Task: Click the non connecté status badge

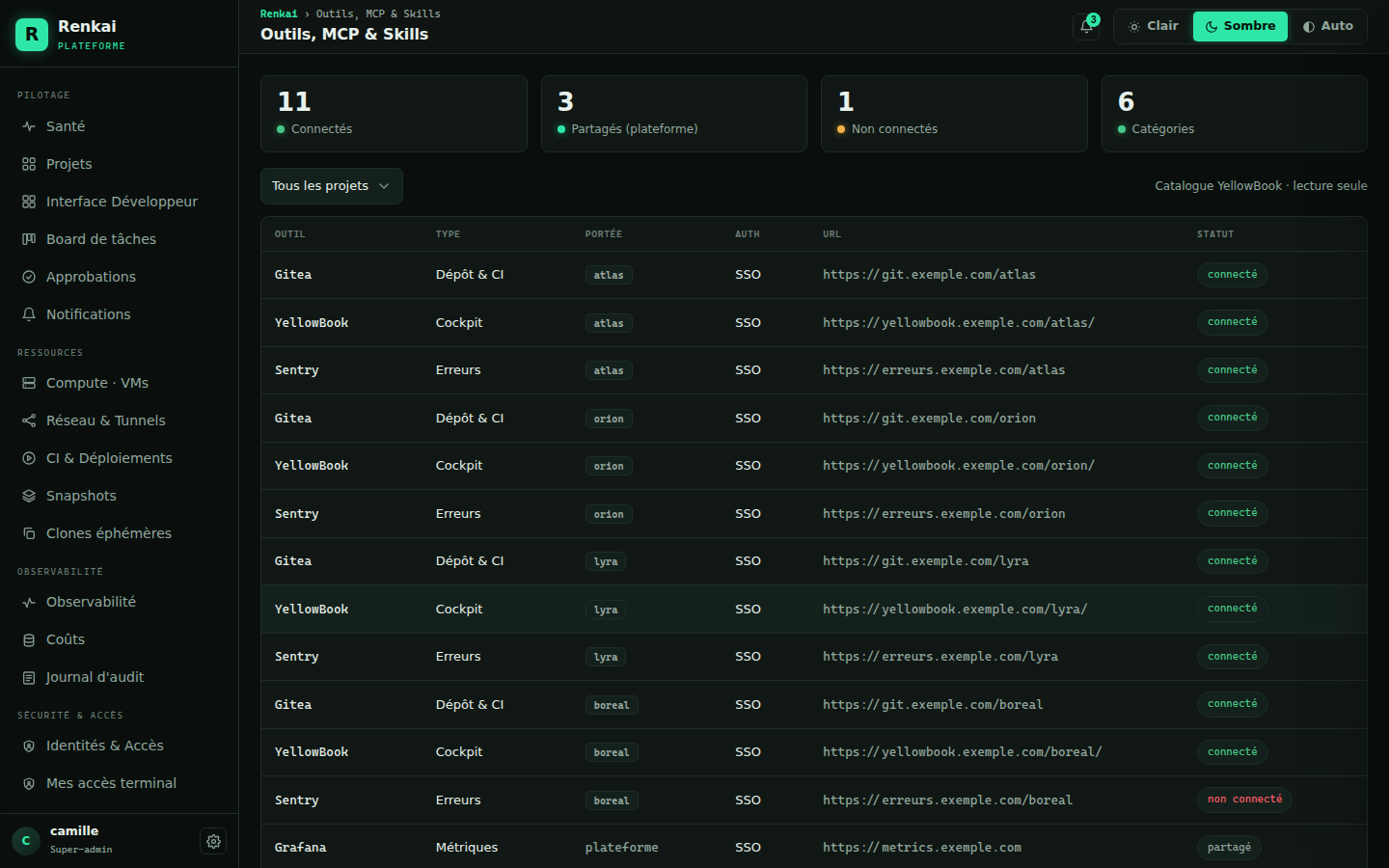Action: (1244, 800)
